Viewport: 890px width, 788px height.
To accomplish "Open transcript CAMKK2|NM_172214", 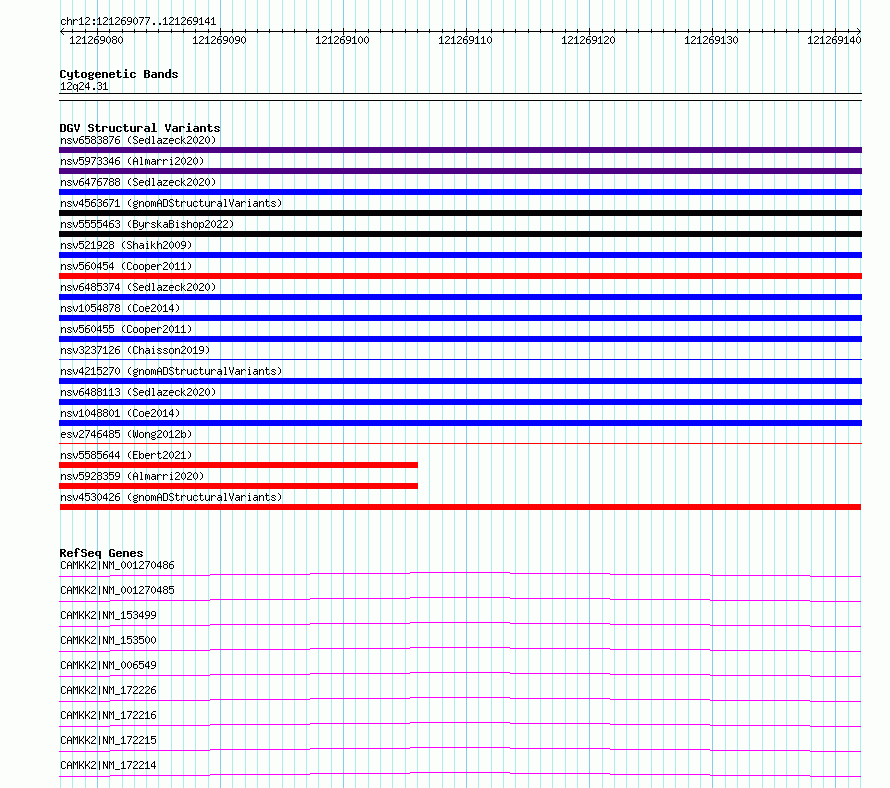I will (x=108, y=765).
